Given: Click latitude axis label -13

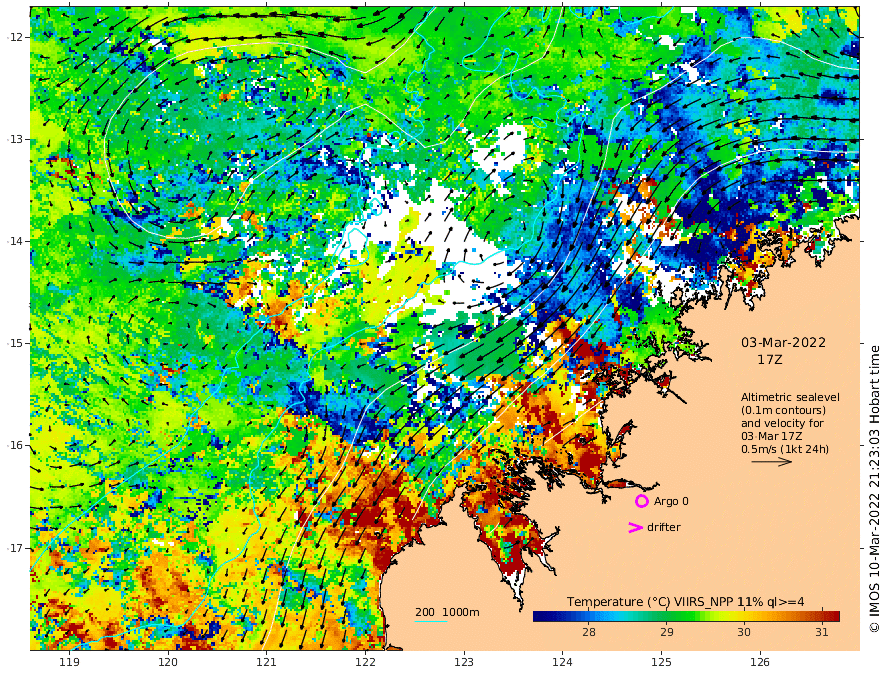Looking at the screenshot, I should (x=15, y=139).
